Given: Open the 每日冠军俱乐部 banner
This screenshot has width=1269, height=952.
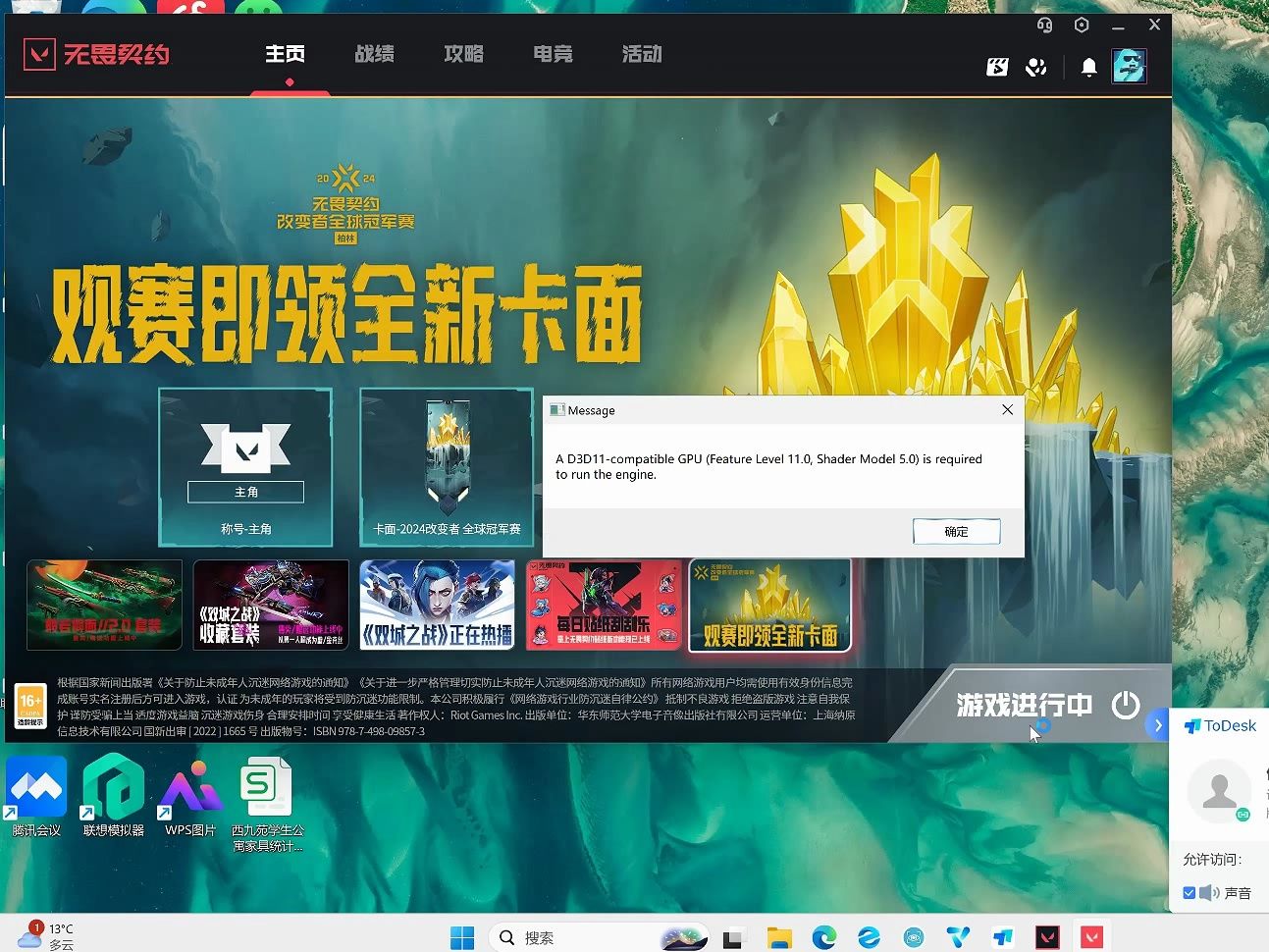Looking at the screenshot, I should [604, 605].
